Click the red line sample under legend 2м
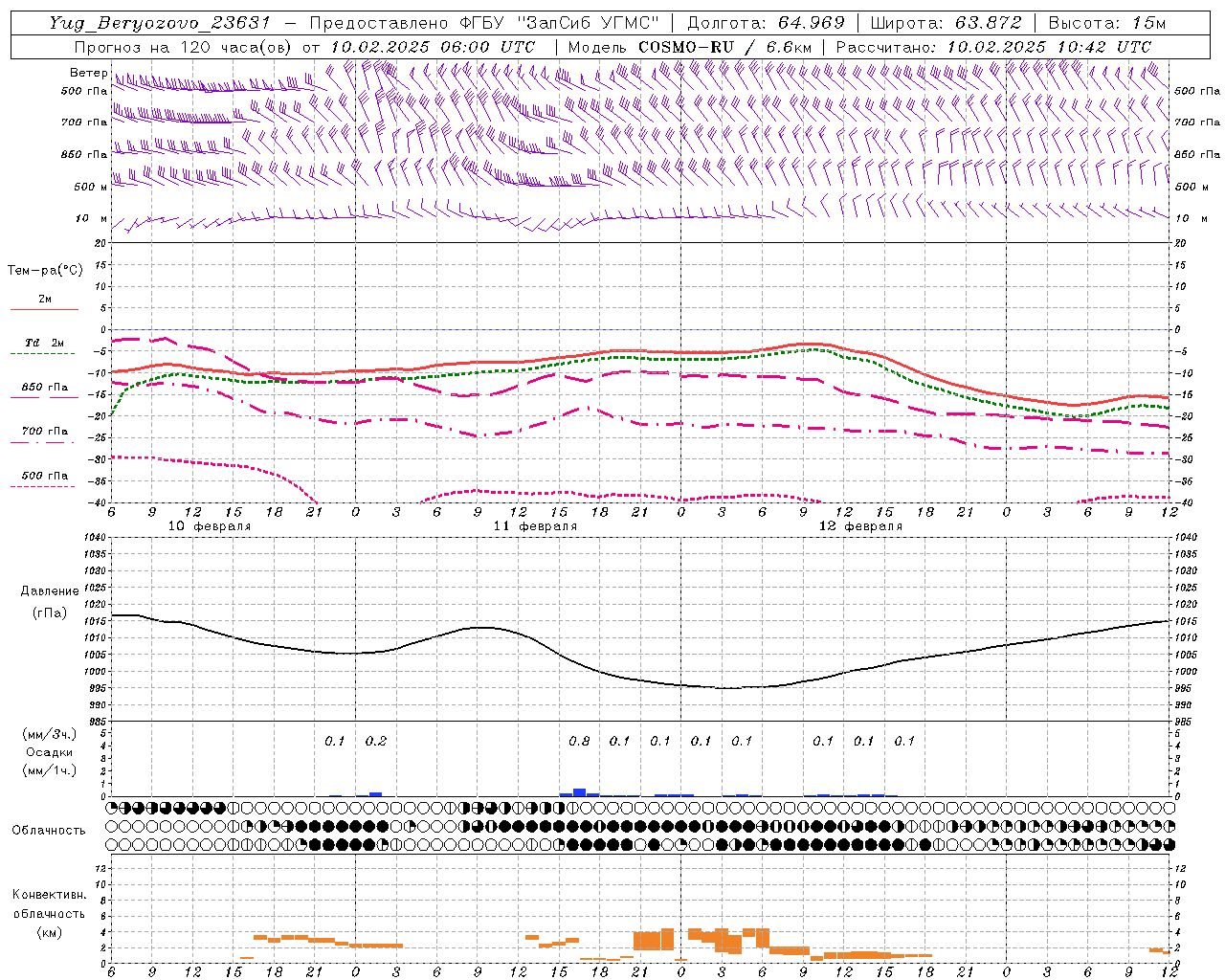This screenshot has height=980, width=1225. click(x=44, y=309)
